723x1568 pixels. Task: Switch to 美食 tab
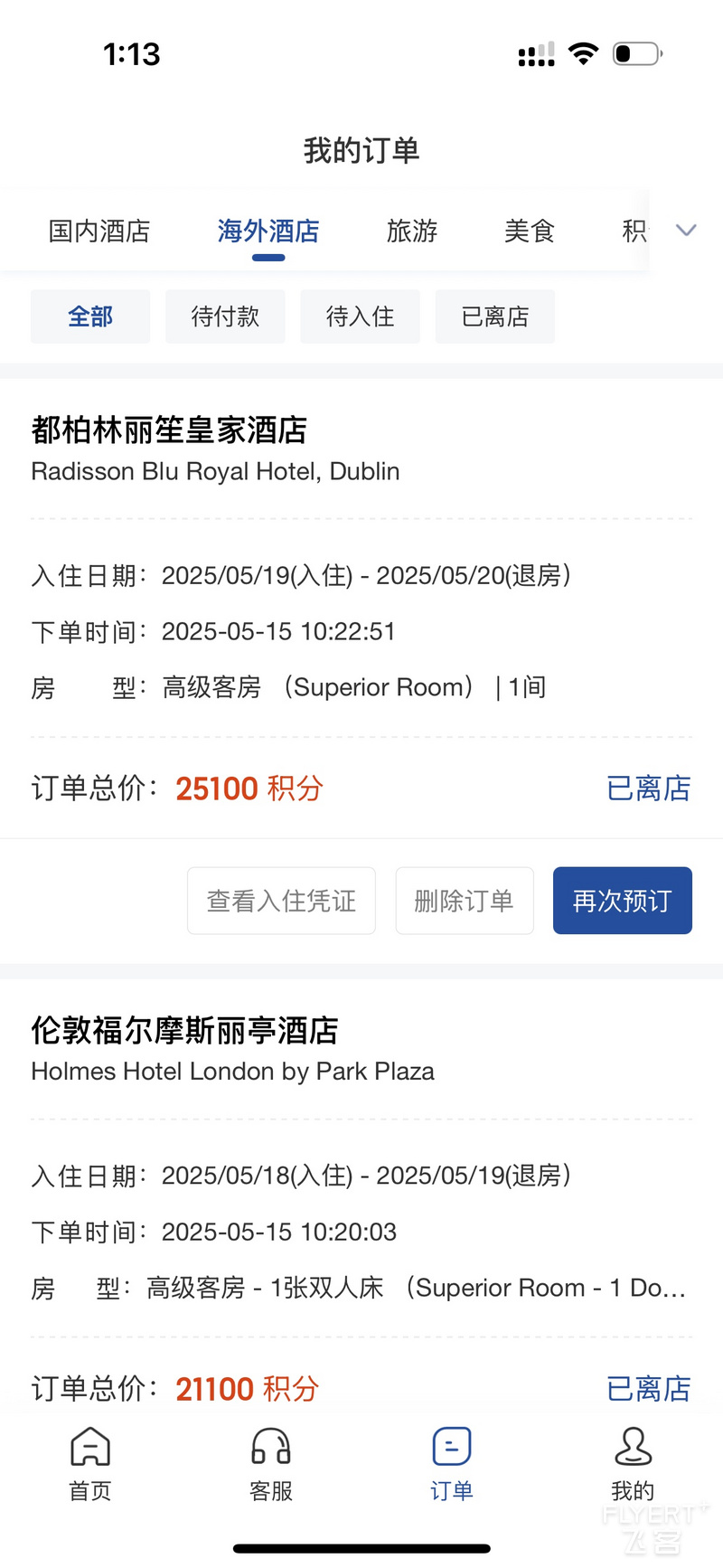pyautogui.click(x=530, y=231)
